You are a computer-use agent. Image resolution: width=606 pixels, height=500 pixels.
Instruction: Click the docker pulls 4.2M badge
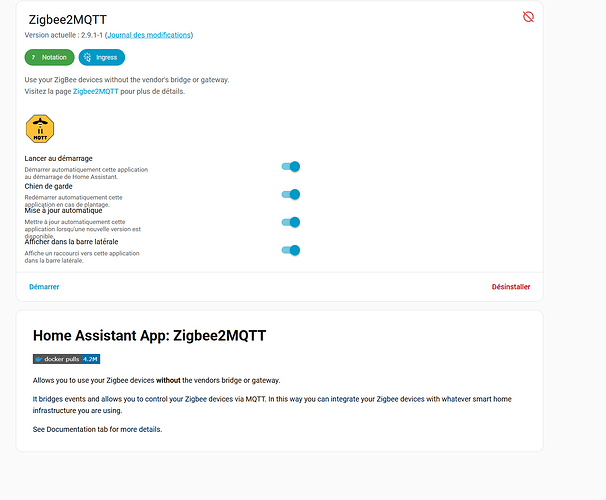[x=66, y=358]
